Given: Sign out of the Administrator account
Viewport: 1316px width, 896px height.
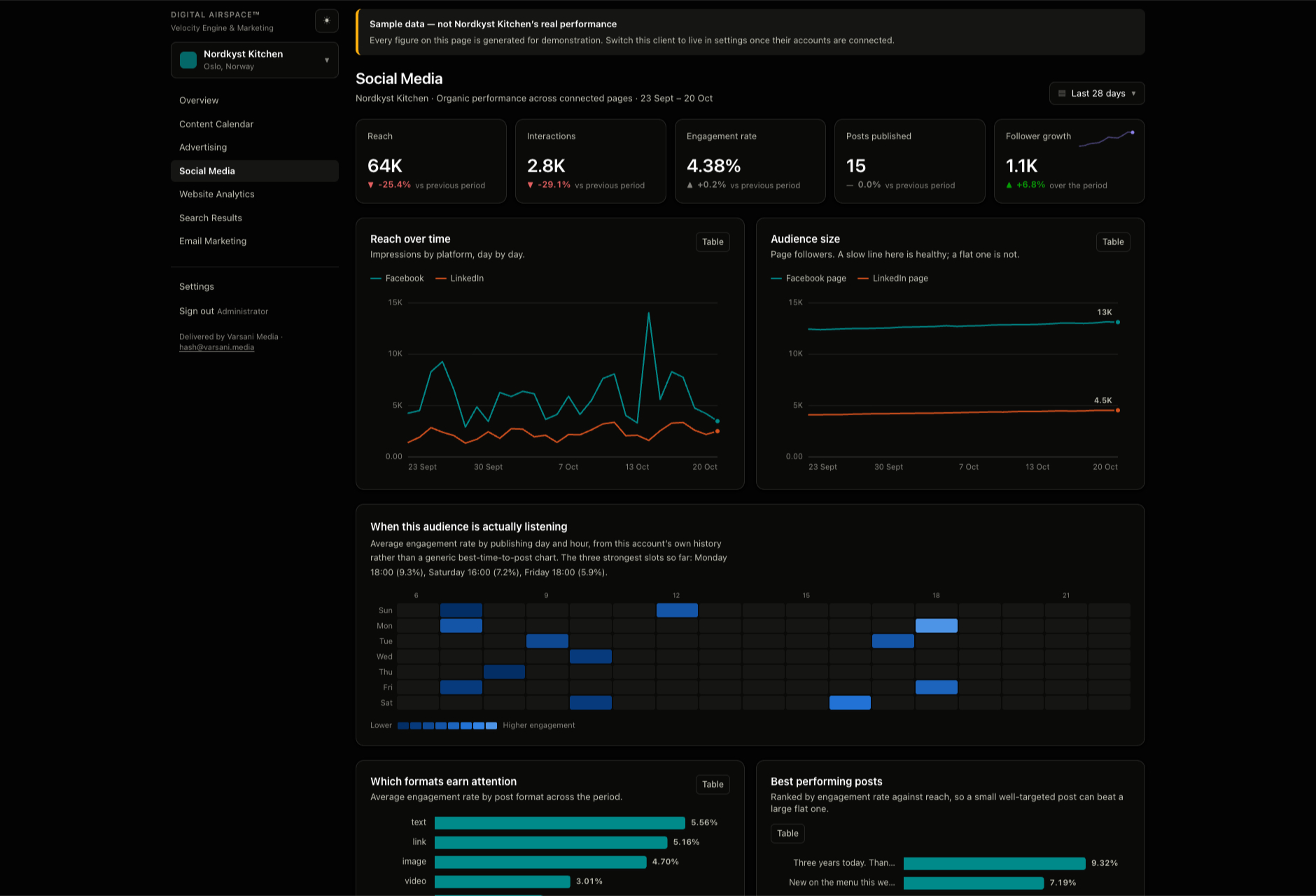Looking at the screenshot, I should click(x=197, y=311).
